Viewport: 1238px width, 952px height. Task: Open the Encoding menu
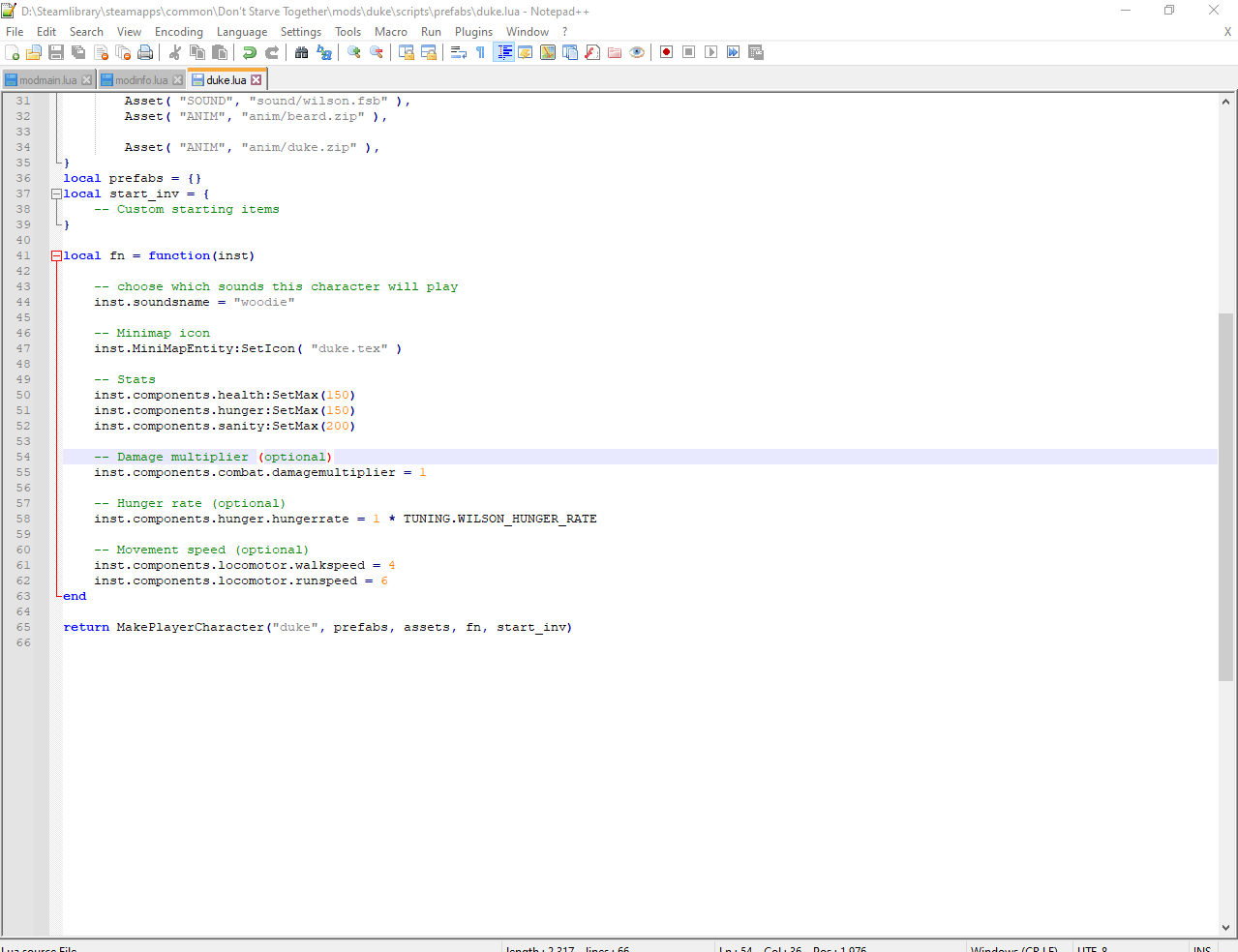click(178, 32)
